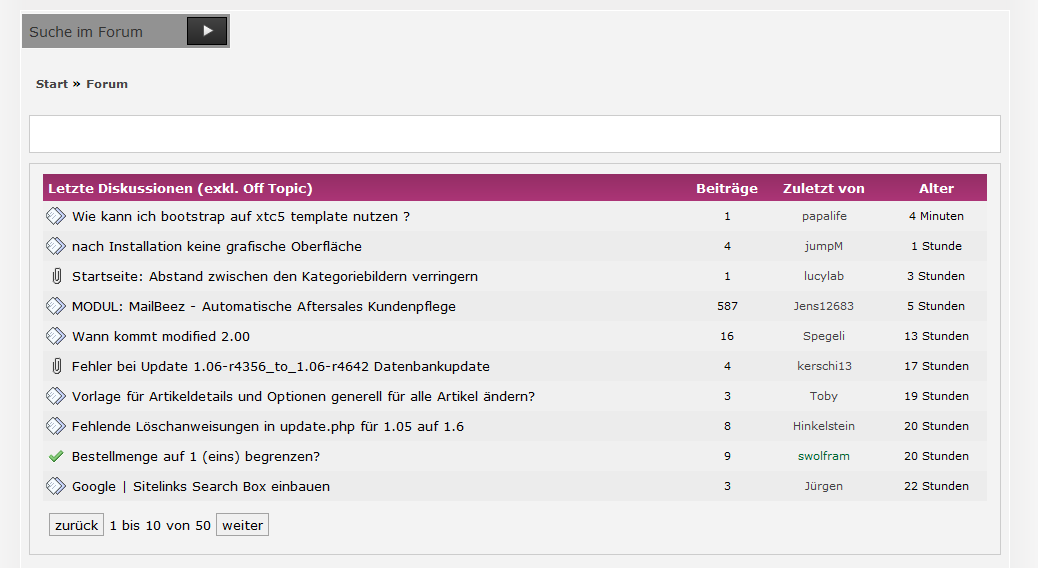Click topic icon beside MailBeez thread

coord(56,306)
